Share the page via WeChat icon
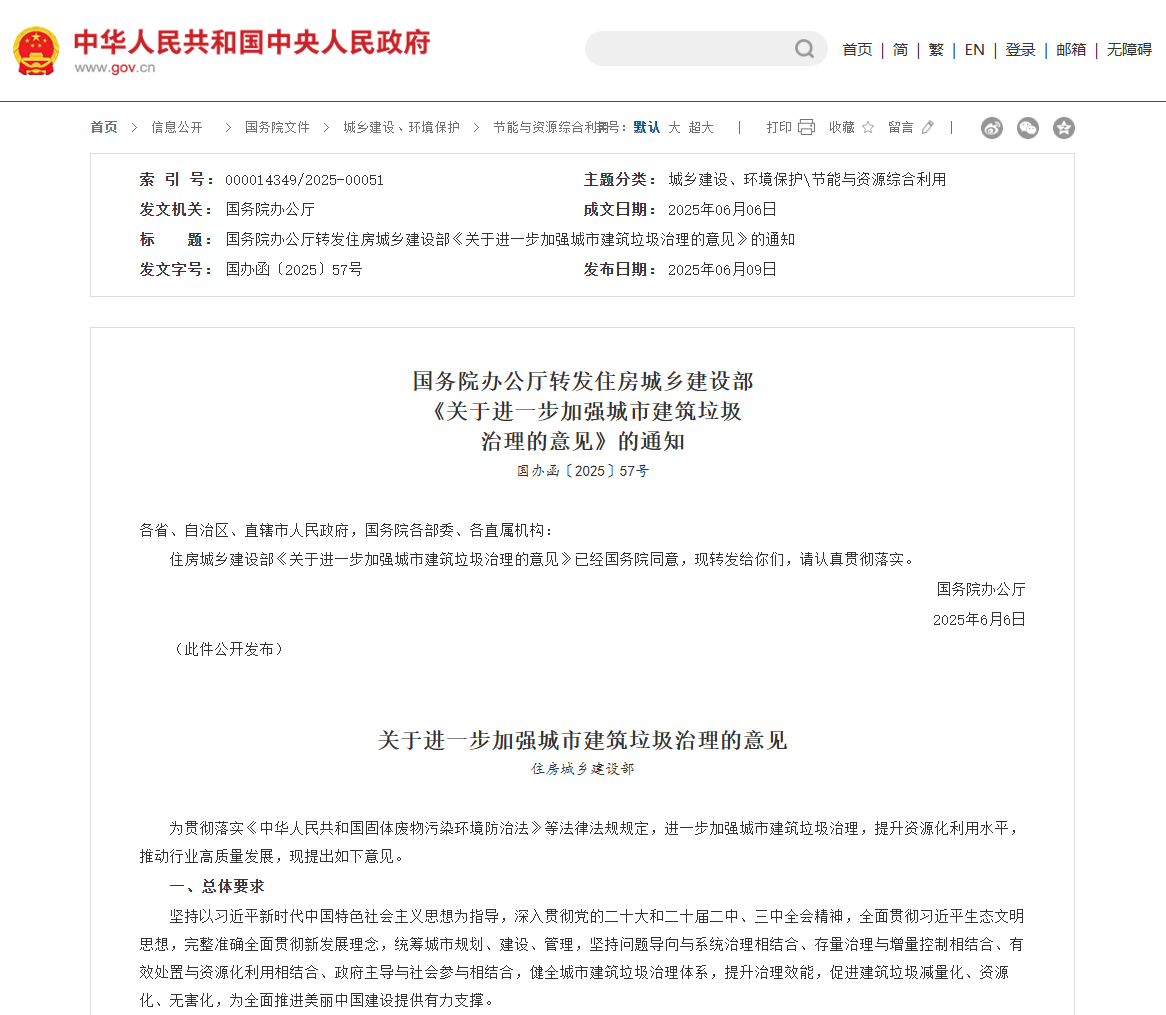Image resolution: width=1166 pixels, height=1015 pixels. tap(1028, 128)
